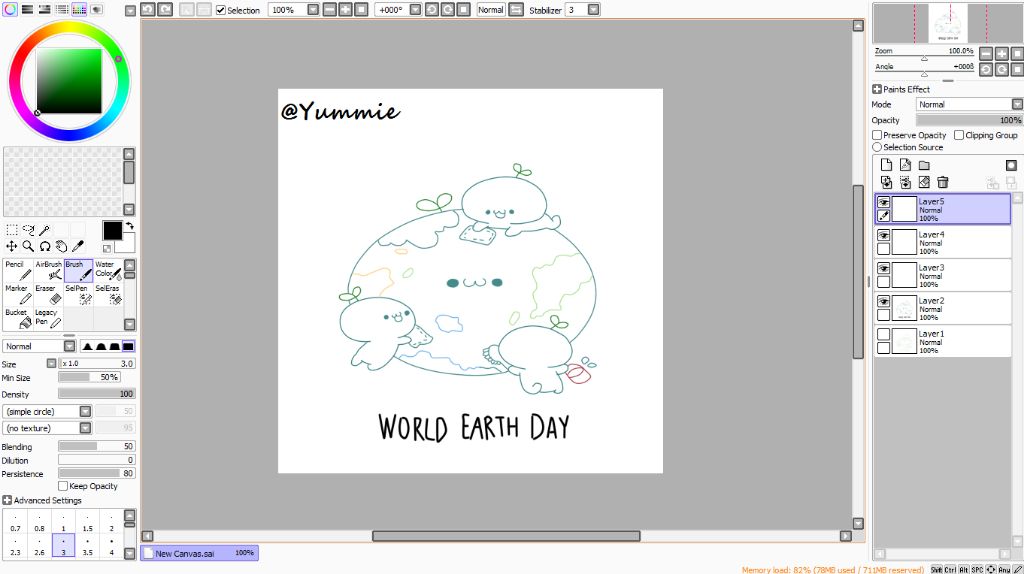
Task: Choose the lasso selection tool
Action: point(28,230)
